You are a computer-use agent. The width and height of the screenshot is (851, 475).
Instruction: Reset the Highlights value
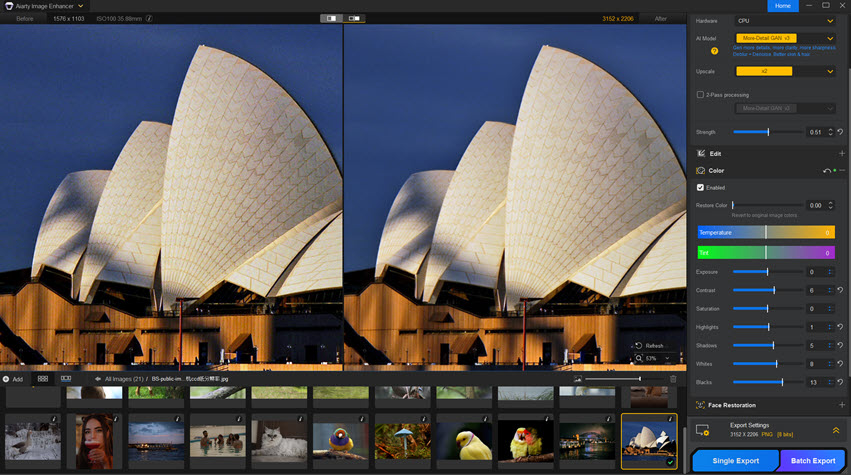(x=840, y=327)
